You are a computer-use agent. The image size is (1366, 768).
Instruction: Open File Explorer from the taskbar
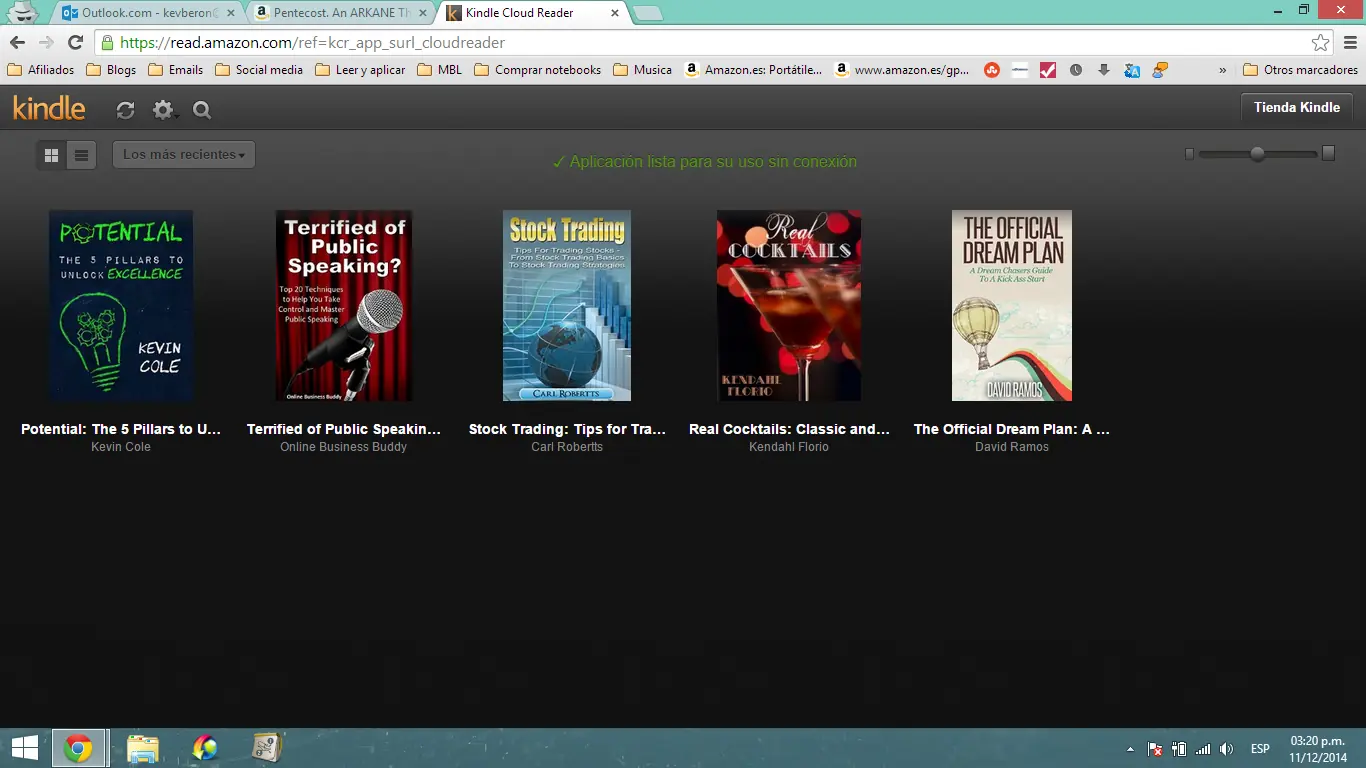pyautogui.click(x=143, y=748)
